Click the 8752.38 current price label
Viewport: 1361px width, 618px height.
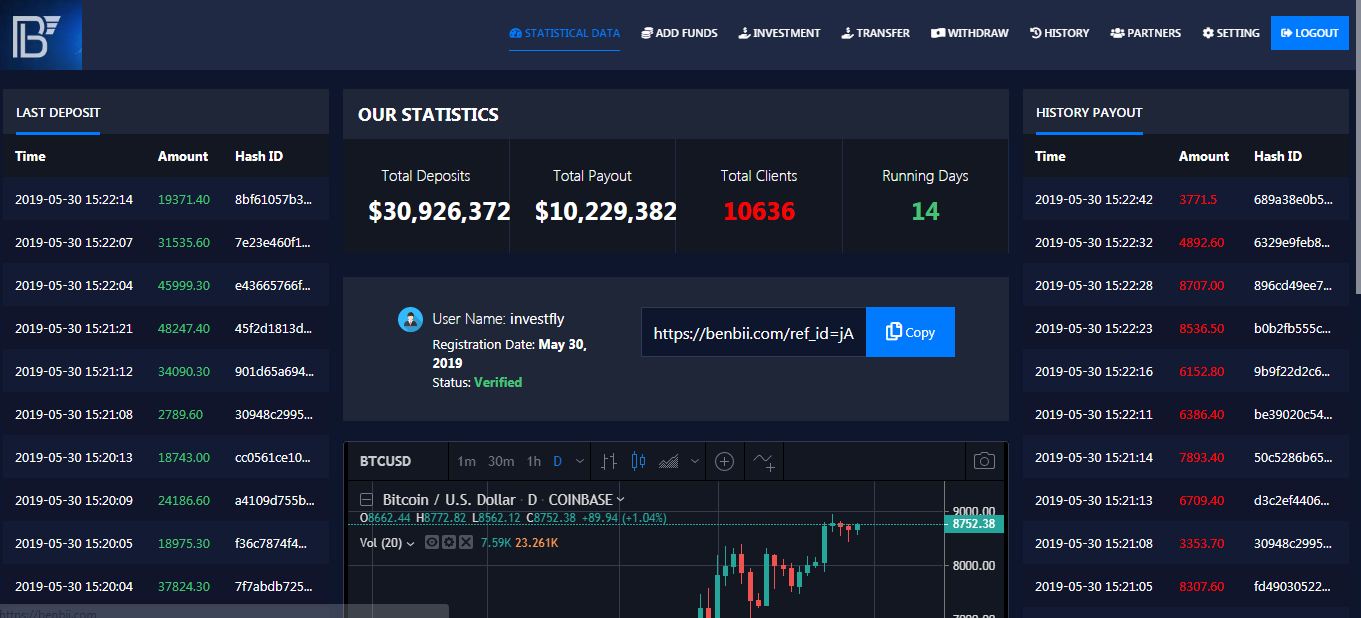coord(973,523)
